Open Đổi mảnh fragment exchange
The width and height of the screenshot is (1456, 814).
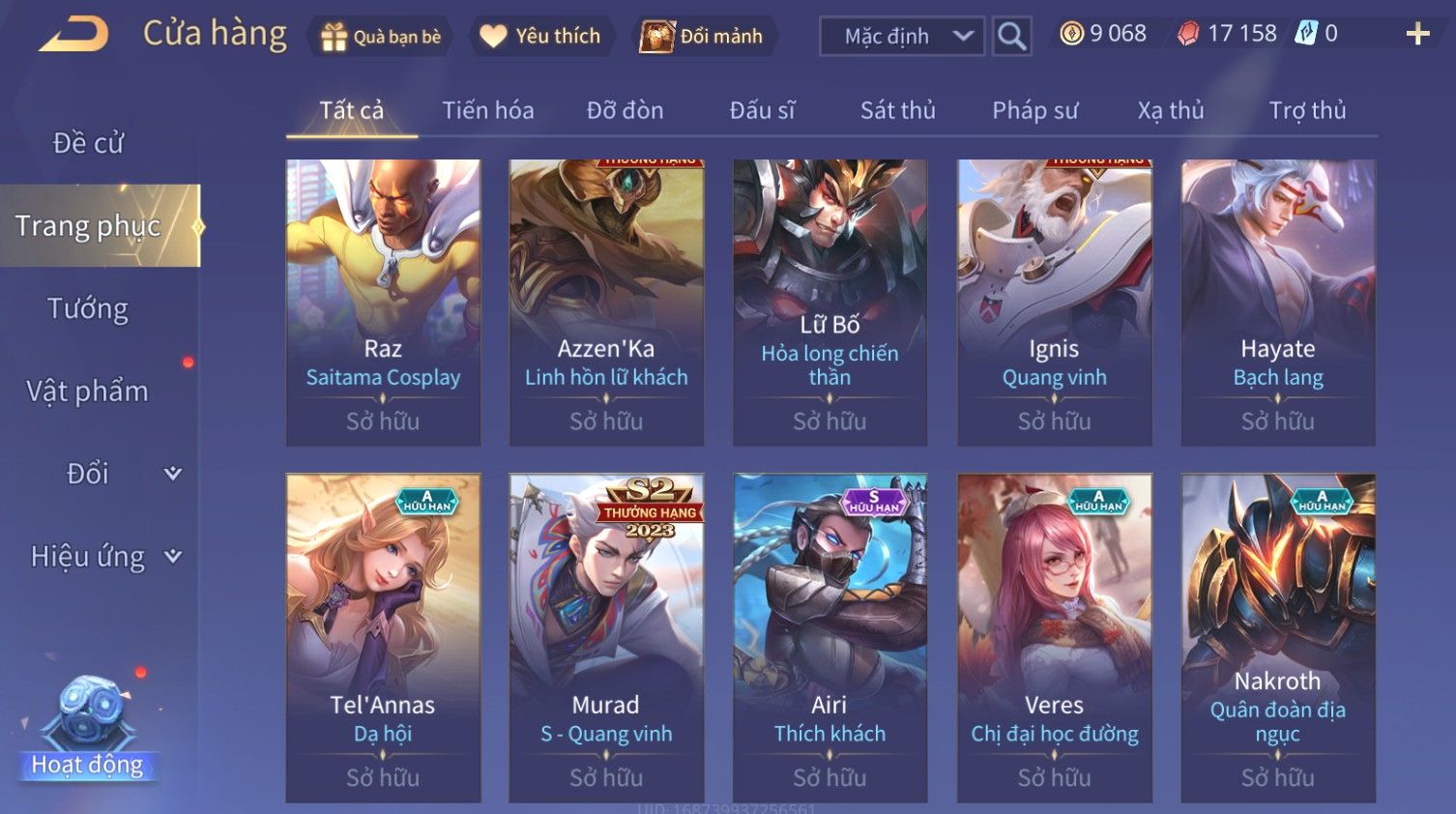click(704, 37)
